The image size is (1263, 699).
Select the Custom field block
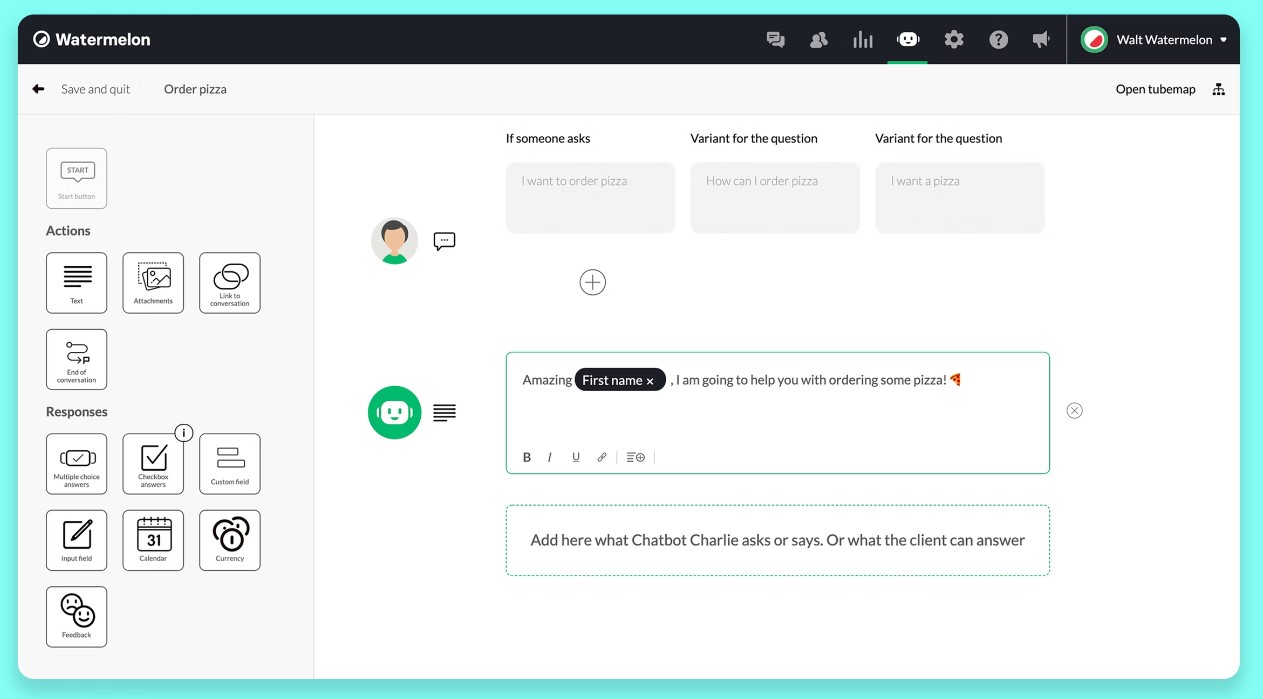click(x=230, y=464)
